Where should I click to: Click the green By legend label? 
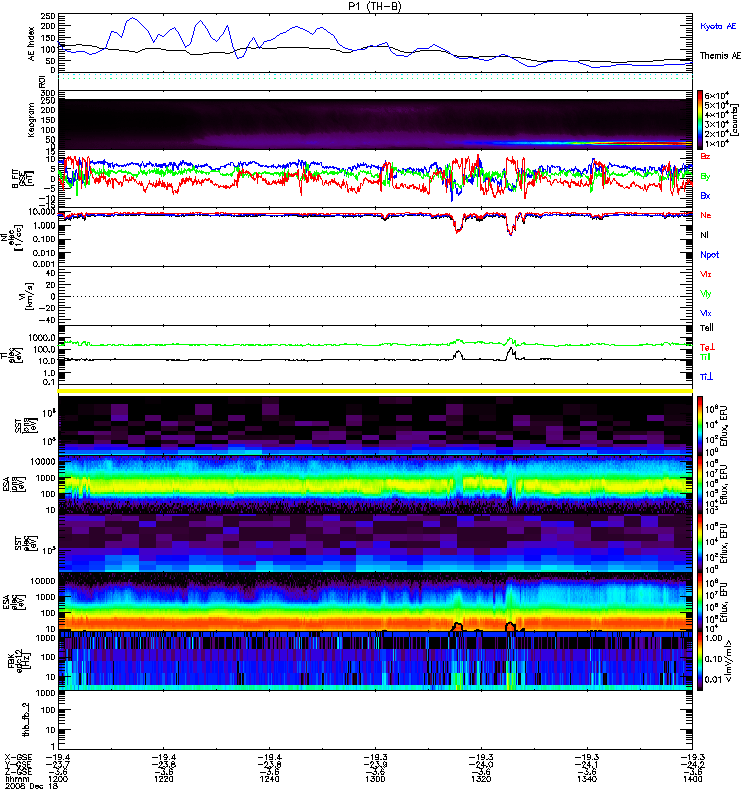[x=705, y=177]
